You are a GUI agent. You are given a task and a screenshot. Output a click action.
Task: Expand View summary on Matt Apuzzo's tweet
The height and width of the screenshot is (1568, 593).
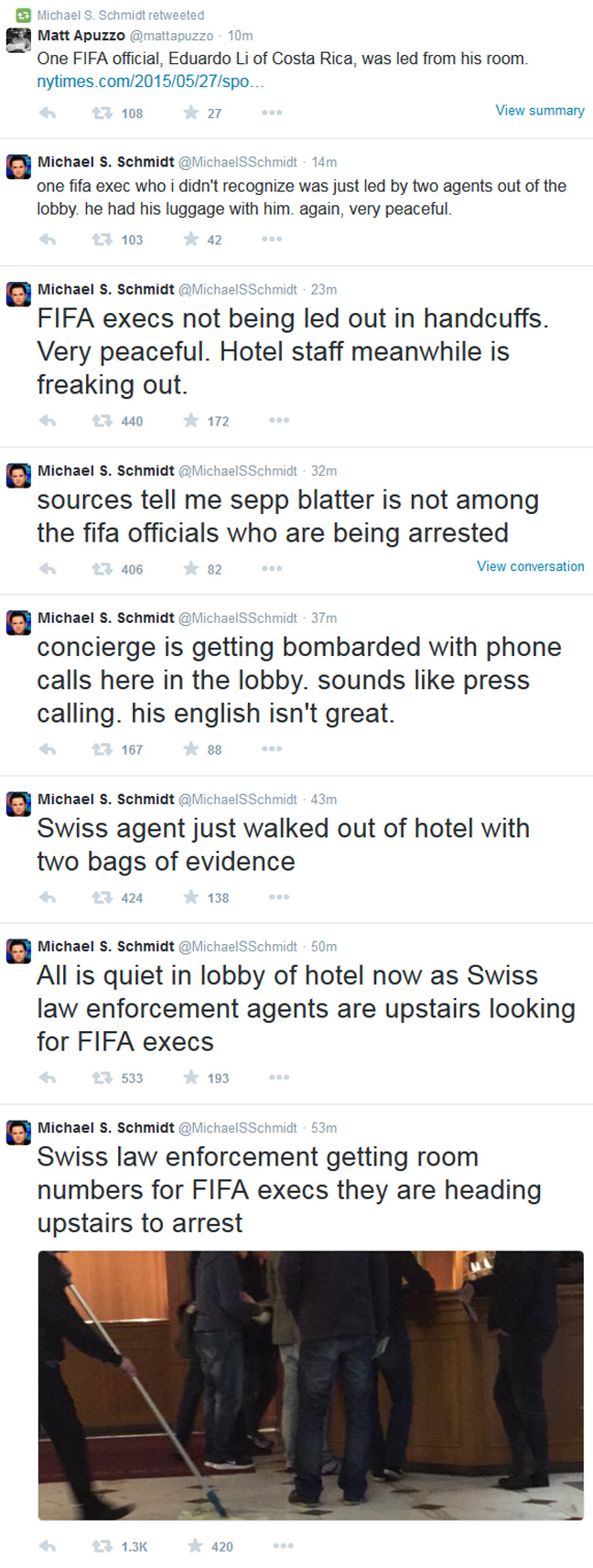click(x=540, y=111)
